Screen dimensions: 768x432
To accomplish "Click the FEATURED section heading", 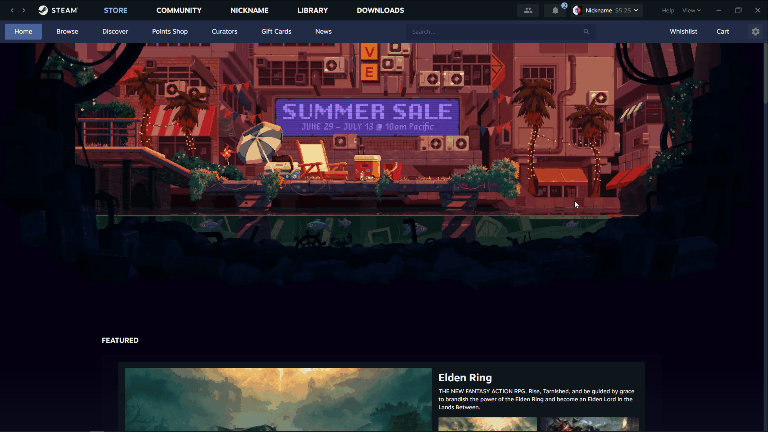I will [x=120, y=340].
